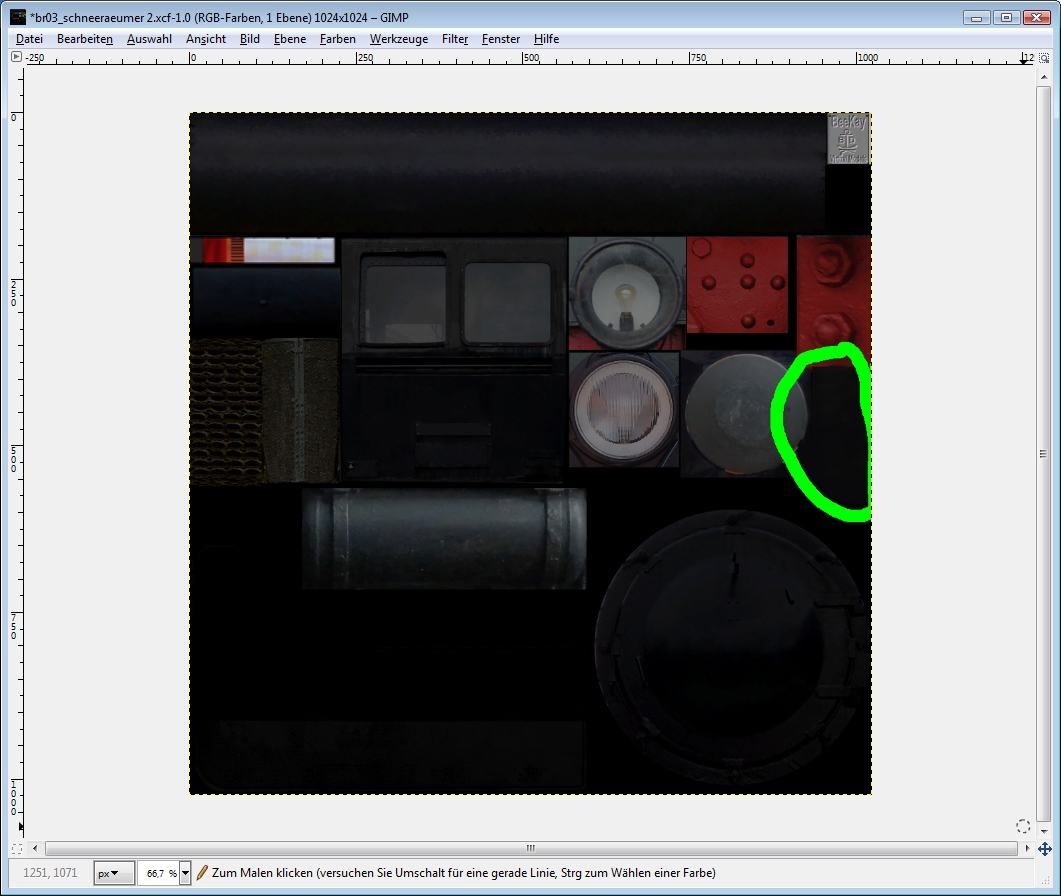
Task: Open the Ansicht menu
Action: click(x=206, y=39)
